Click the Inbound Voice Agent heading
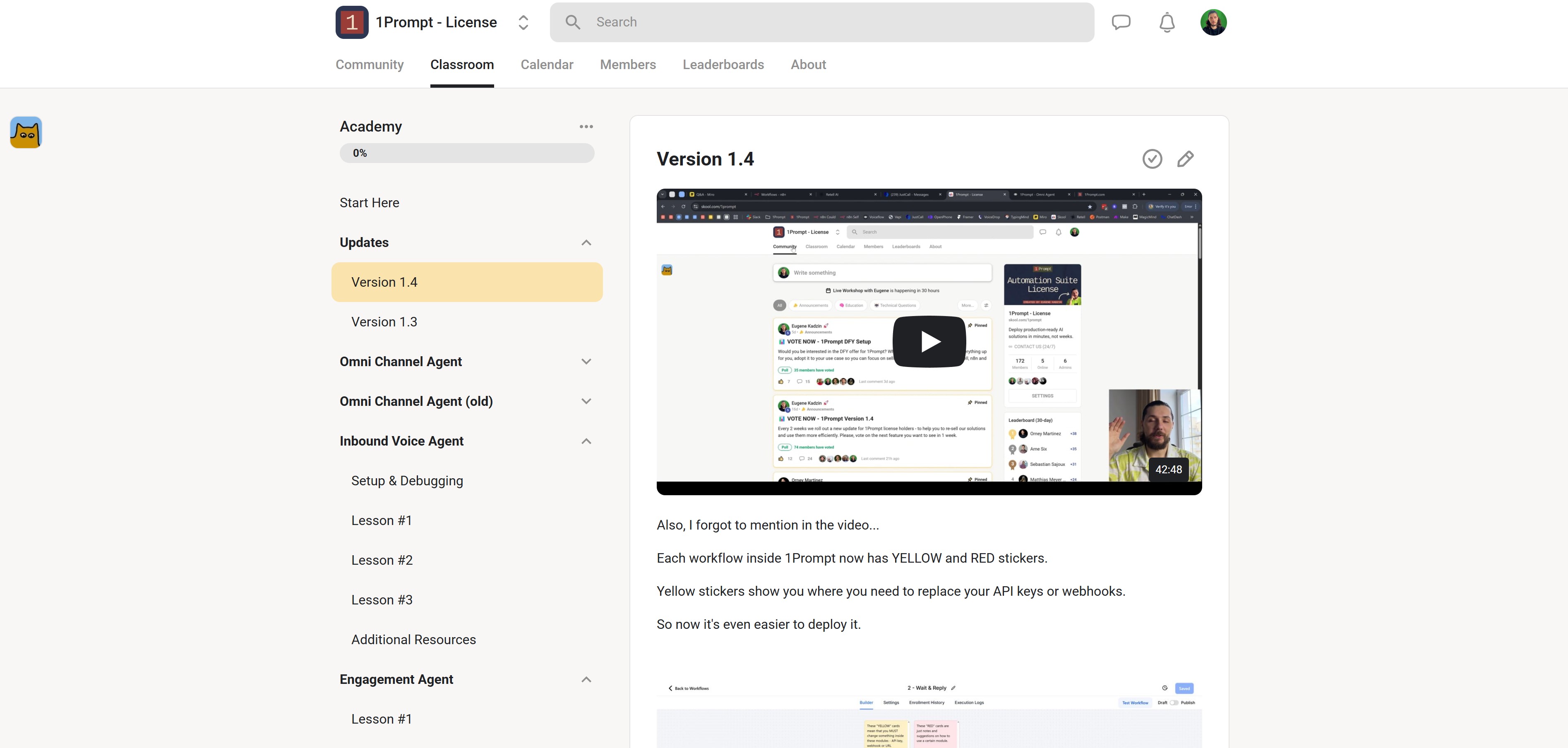The width and height of the screenshot is (1568, 748). (x=401, y=441)
